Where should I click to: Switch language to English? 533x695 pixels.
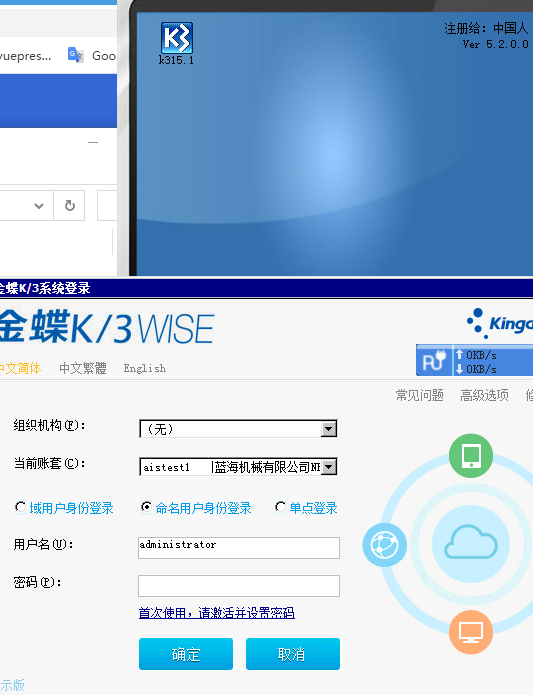[145, 368]
